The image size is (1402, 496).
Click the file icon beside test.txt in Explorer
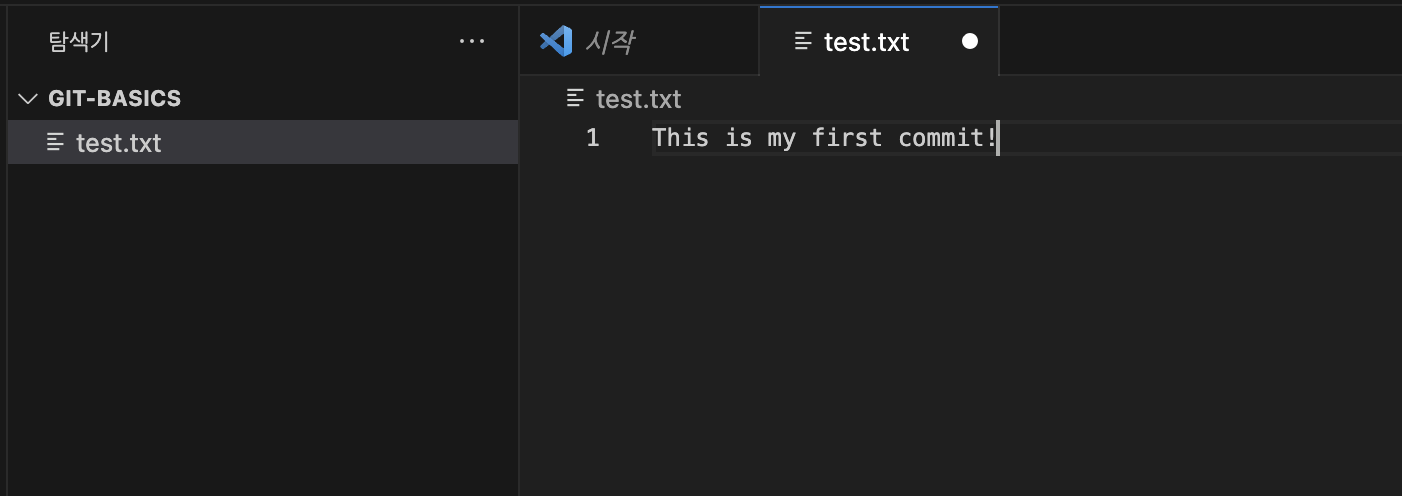55,143
